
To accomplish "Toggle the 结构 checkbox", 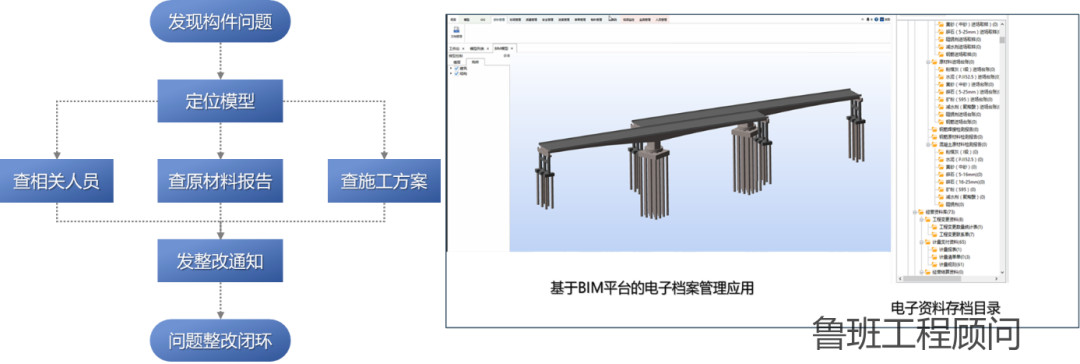I will point(456,74).
